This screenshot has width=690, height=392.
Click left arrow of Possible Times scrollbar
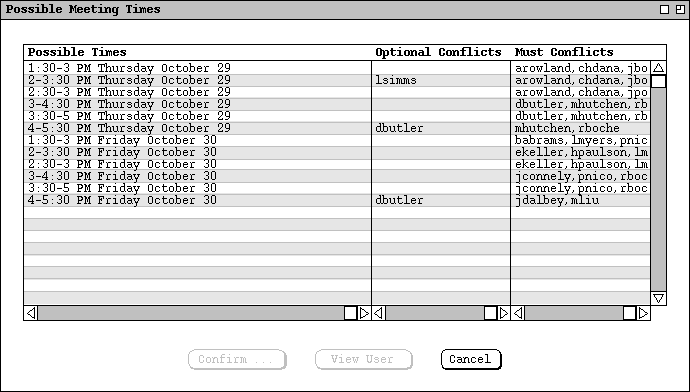(x=31, y=313)
